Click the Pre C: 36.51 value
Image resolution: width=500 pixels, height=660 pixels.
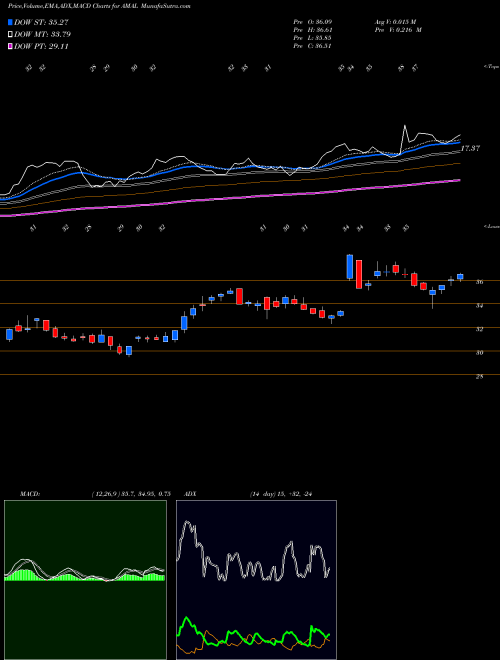pyautogui.click(x=313, y=46)
